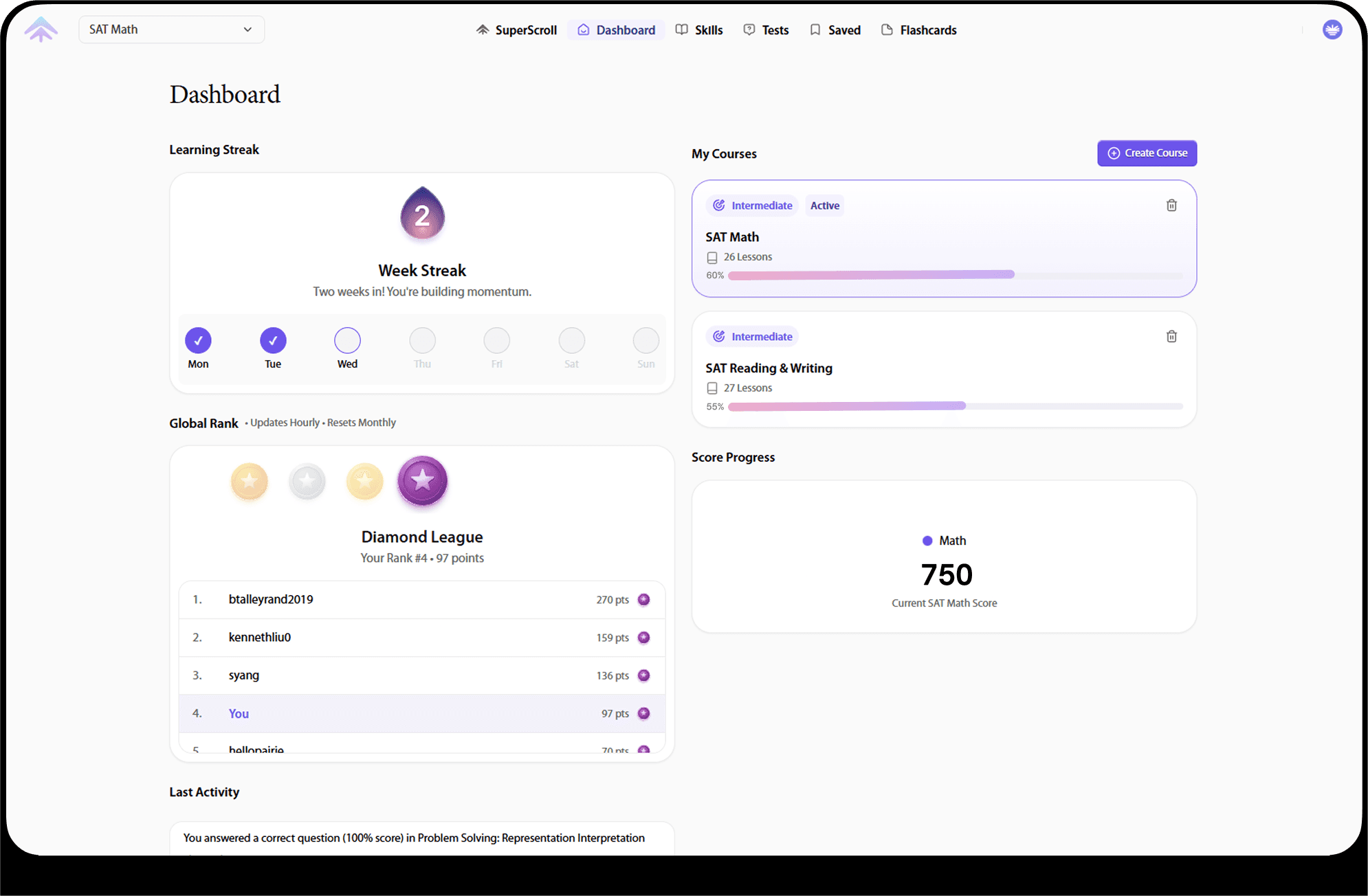Image resolution: width=1368 pixels, height=896 pixels.
Task: Click the first gold league medal
Action: [x=250, y=482]
